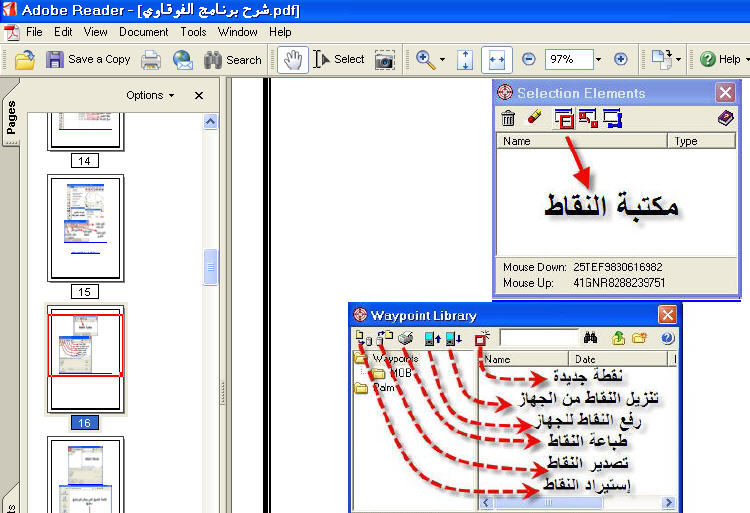Click the page number label 15
Viewport: 750px width, 513px height.
pyautogui.click(x=85, y=292)
